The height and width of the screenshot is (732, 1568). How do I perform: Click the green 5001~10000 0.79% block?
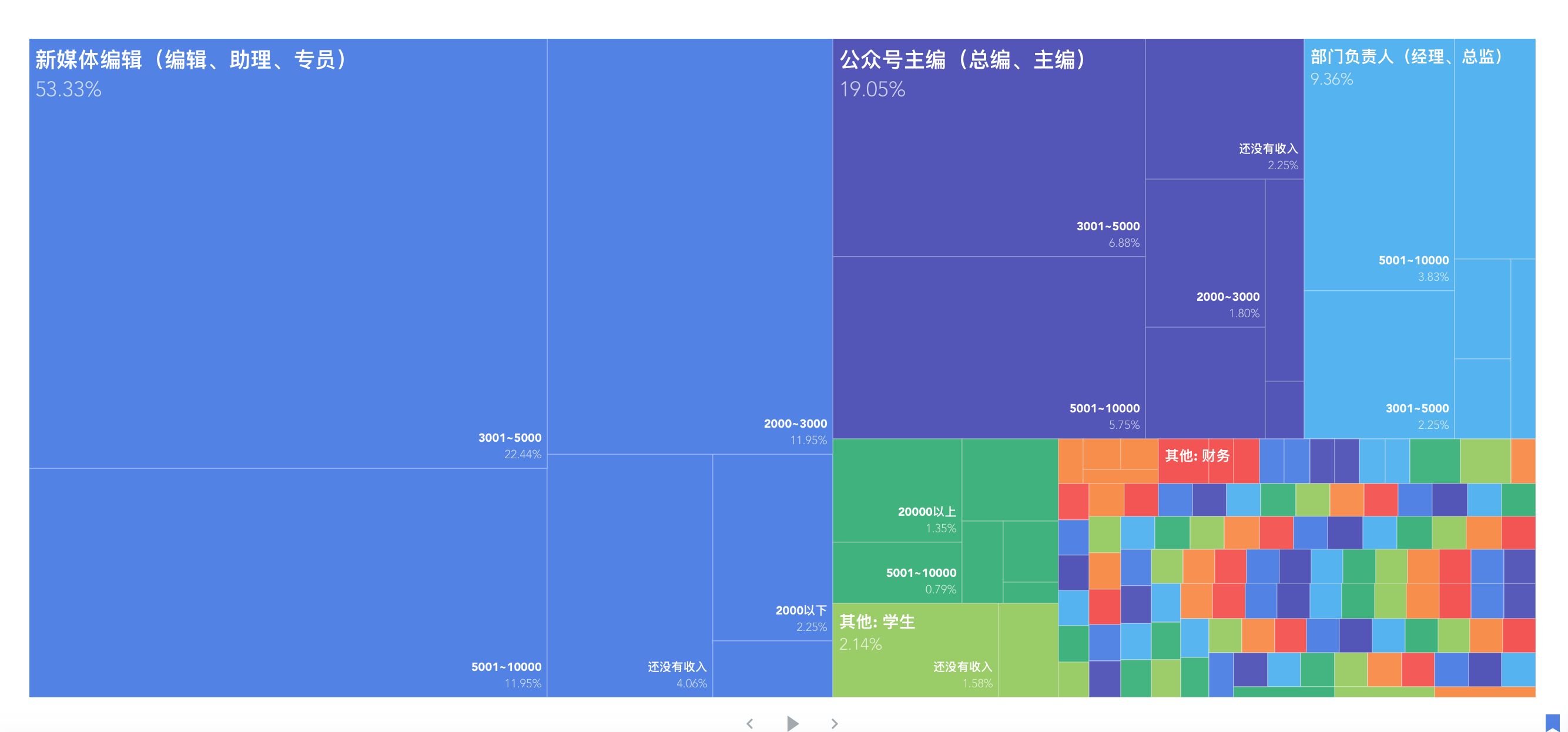pos(897,572)
